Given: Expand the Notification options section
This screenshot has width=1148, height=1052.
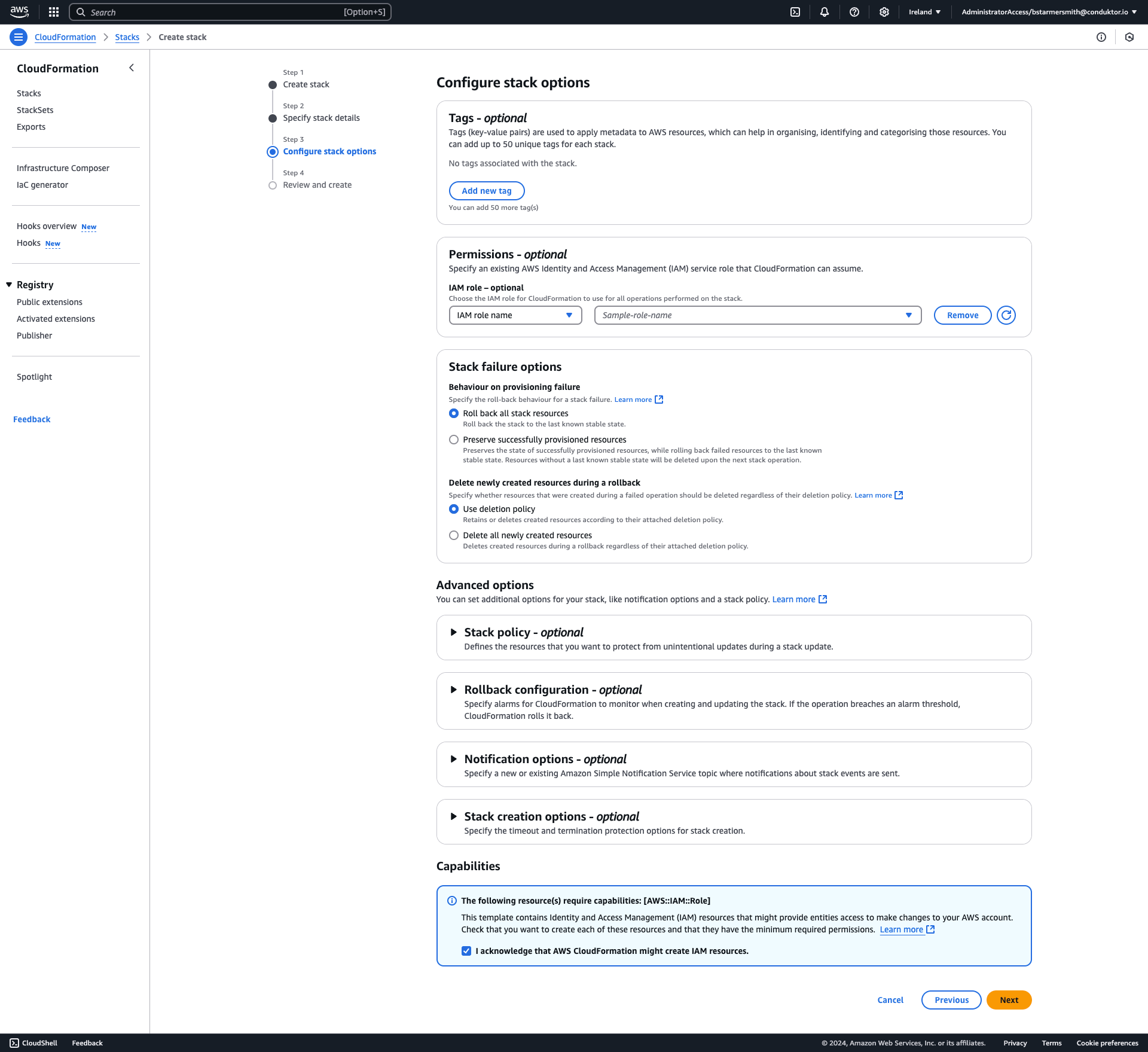Looking at the screenshot, I should 454,759.
